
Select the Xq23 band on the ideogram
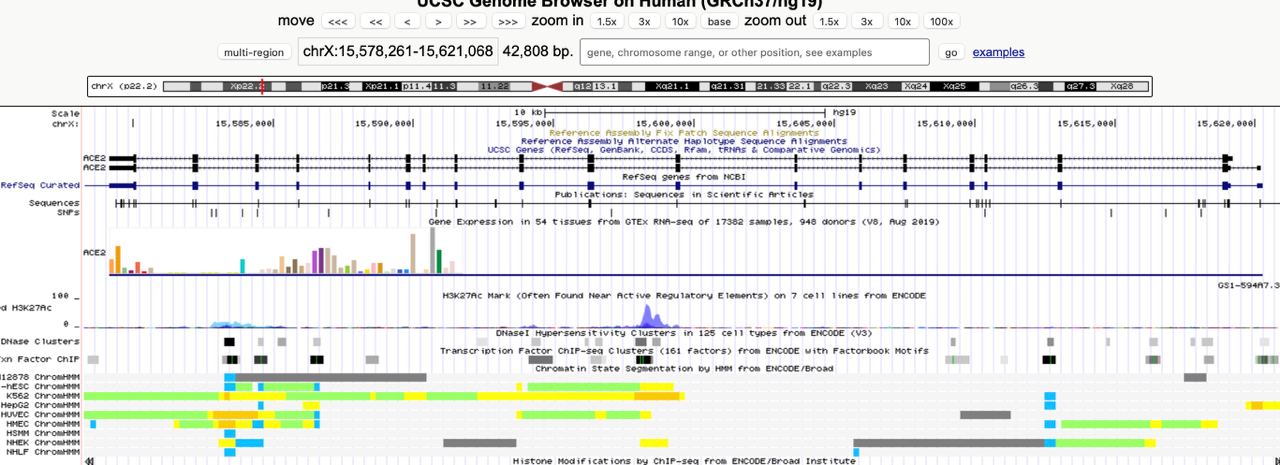(877, 87)
